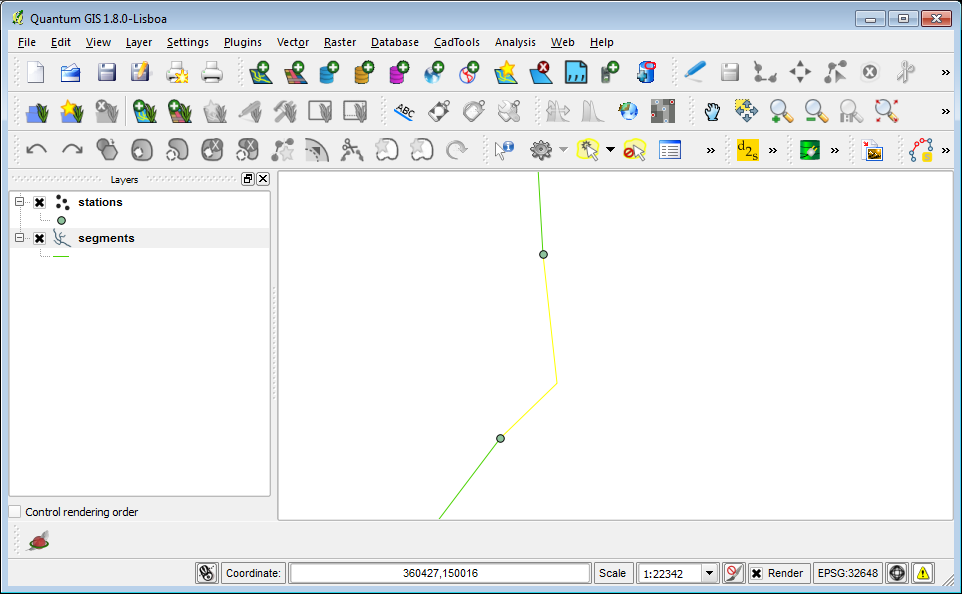Viewport: 962px width, 594px height.
Task: Click Add Raster Layer icon
Action: coord(296,72)
